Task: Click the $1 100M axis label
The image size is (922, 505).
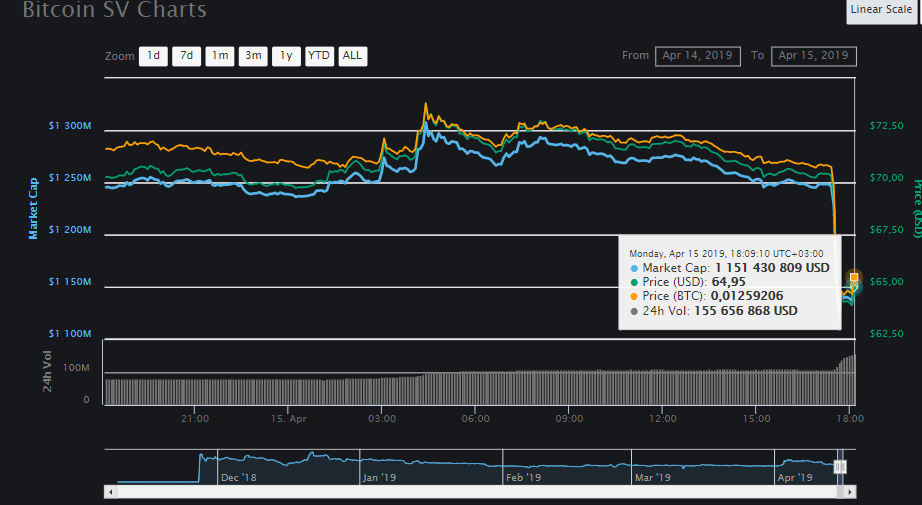Action: pyautogui.click(x=70, y=334)
